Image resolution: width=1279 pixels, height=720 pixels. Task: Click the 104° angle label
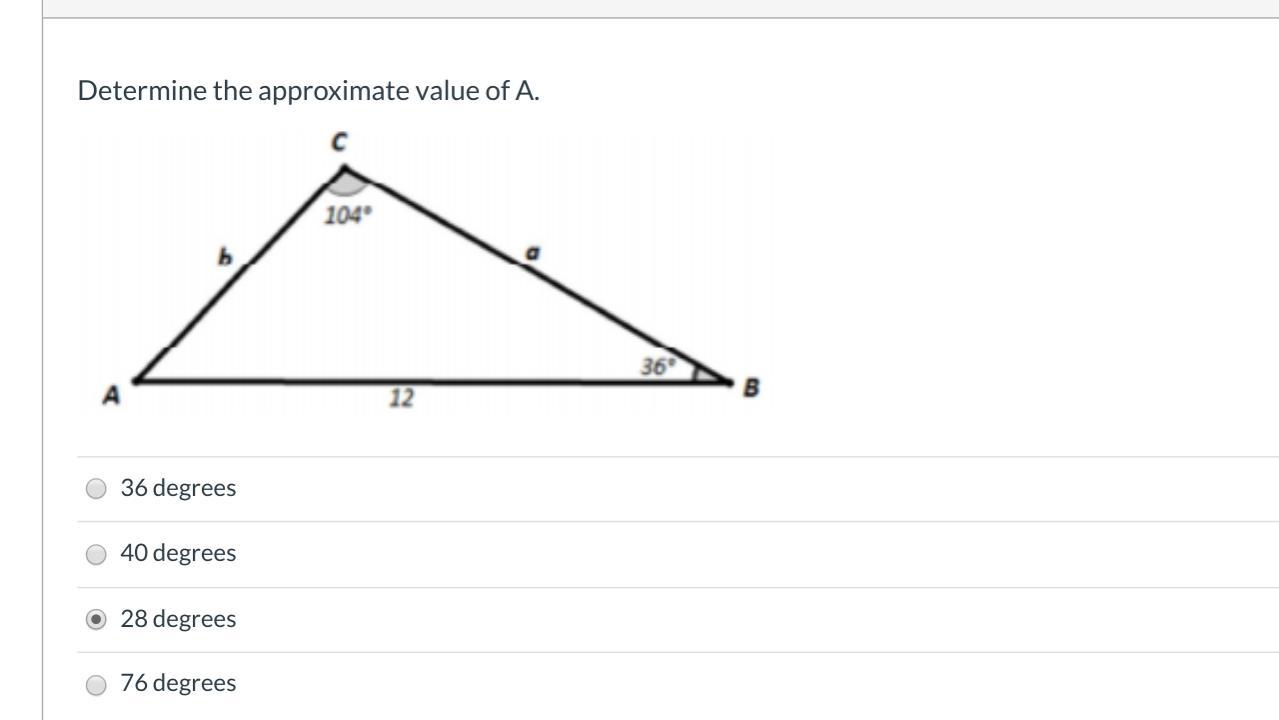point(347,215)
